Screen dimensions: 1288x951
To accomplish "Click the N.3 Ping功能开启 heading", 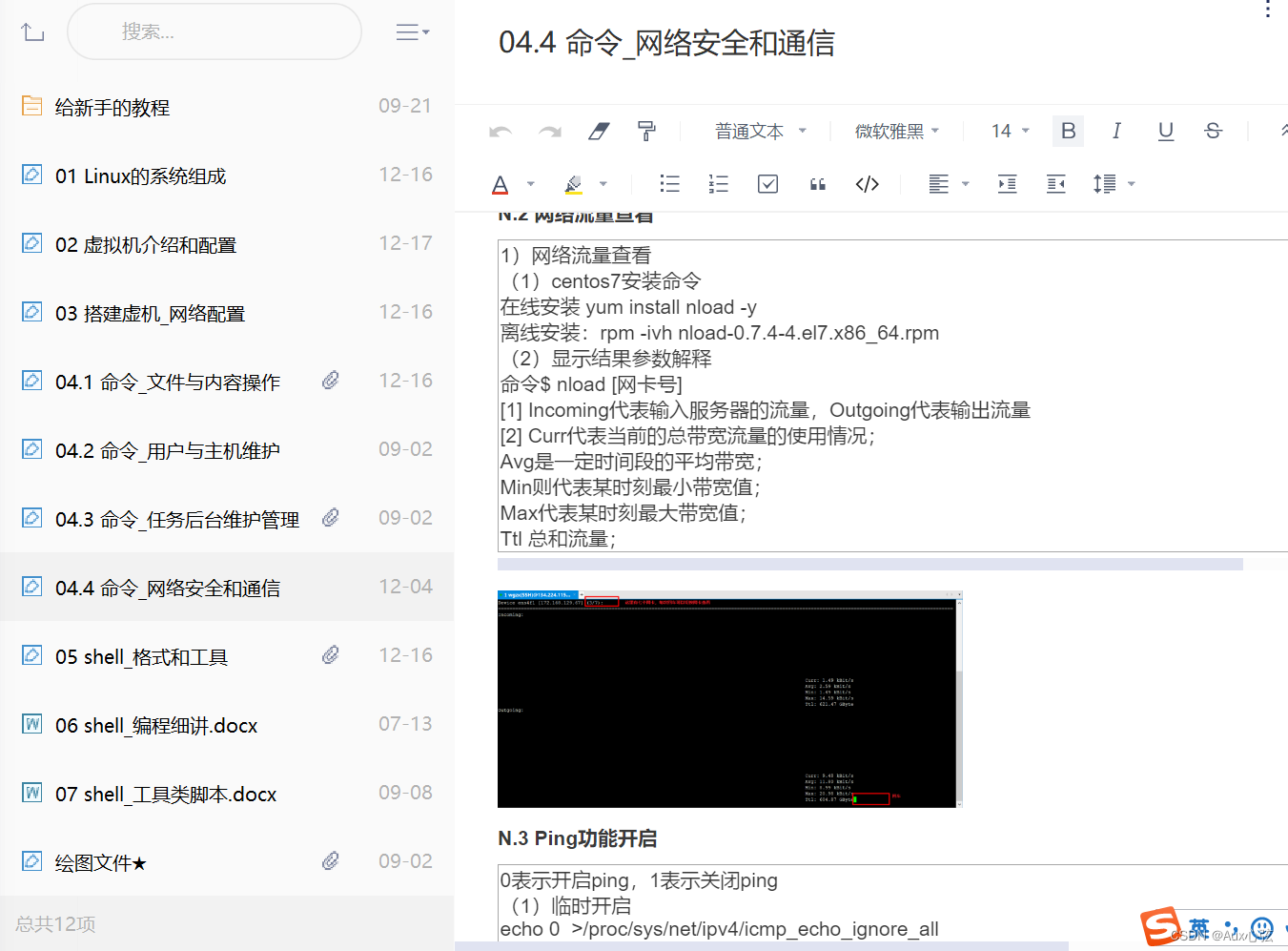I will [x=578, y=838].
